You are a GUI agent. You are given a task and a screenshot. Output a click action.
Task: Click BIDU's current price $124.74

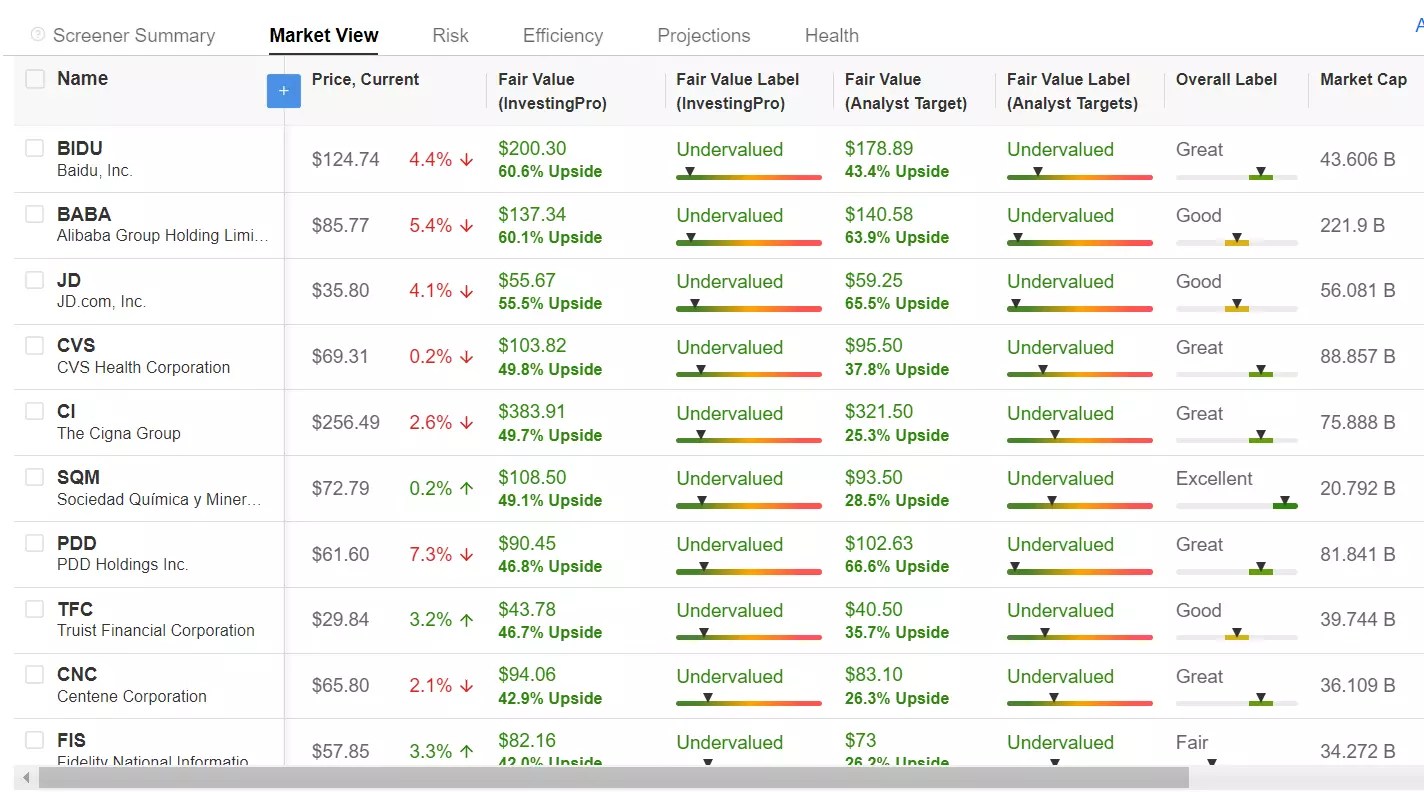[346, 159]
